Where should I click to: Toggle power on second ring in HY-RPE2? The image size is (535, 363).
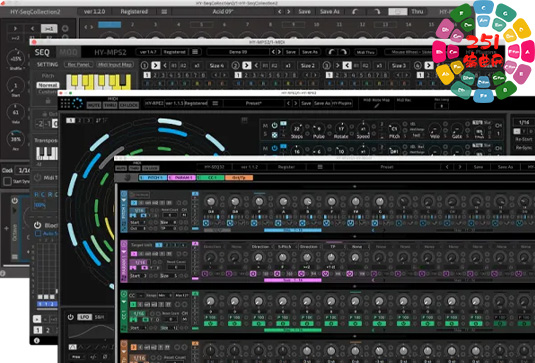(274, 148)
